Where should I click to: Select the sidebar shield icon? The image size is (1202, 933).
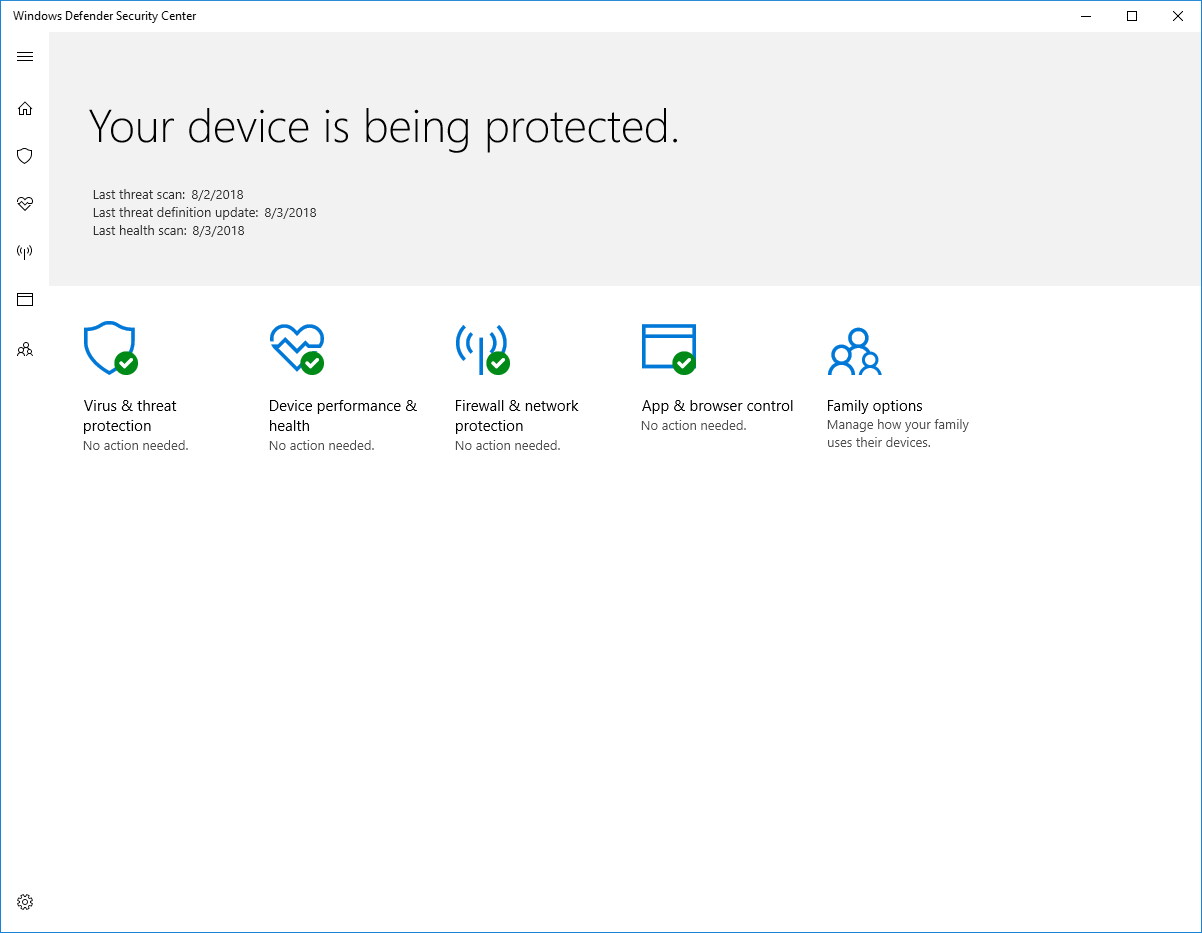(x=25, y=156)
